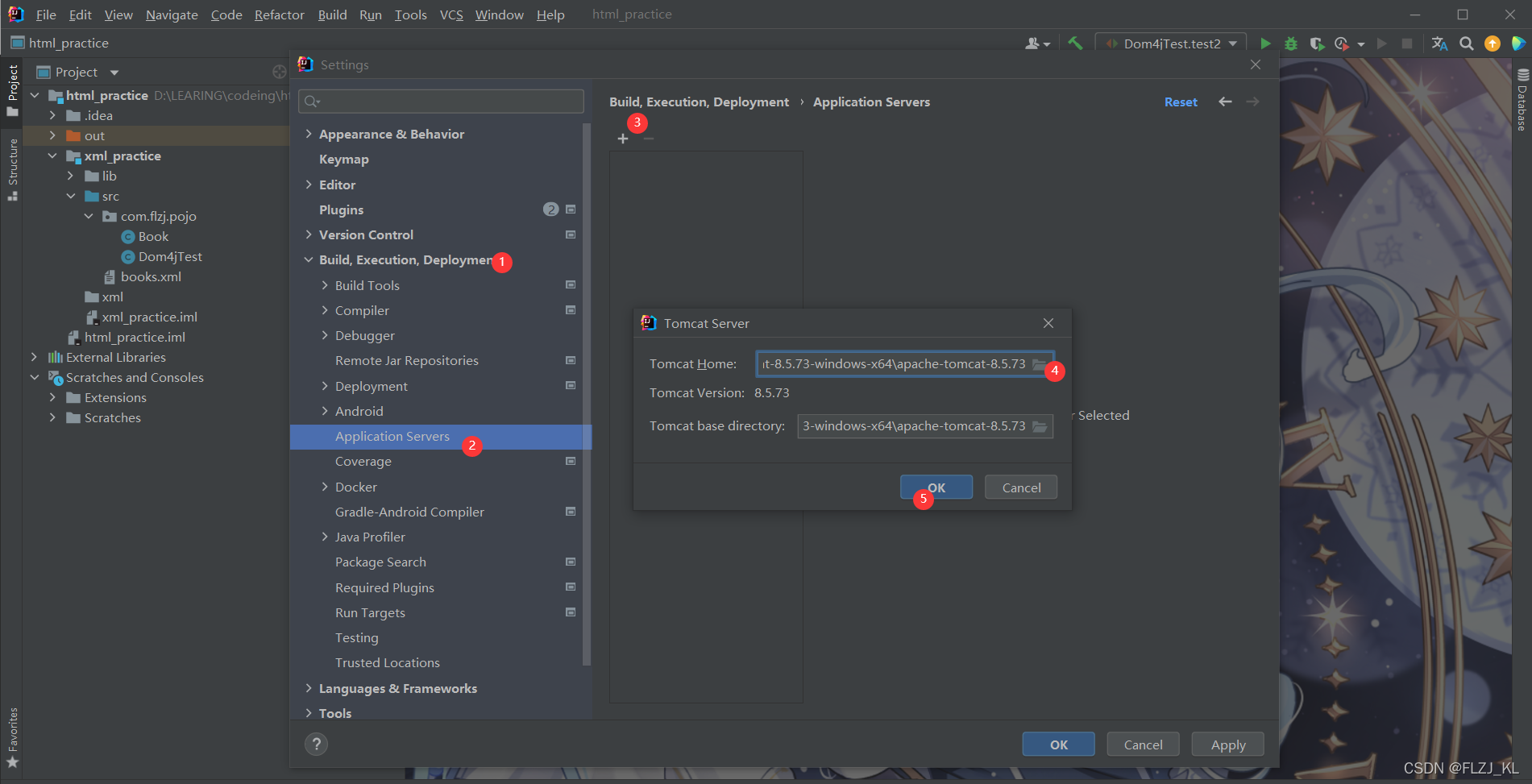Expand Appearance & Behavior settings
The width and height of the screenshot is (1532, 784).
[309, 134]
